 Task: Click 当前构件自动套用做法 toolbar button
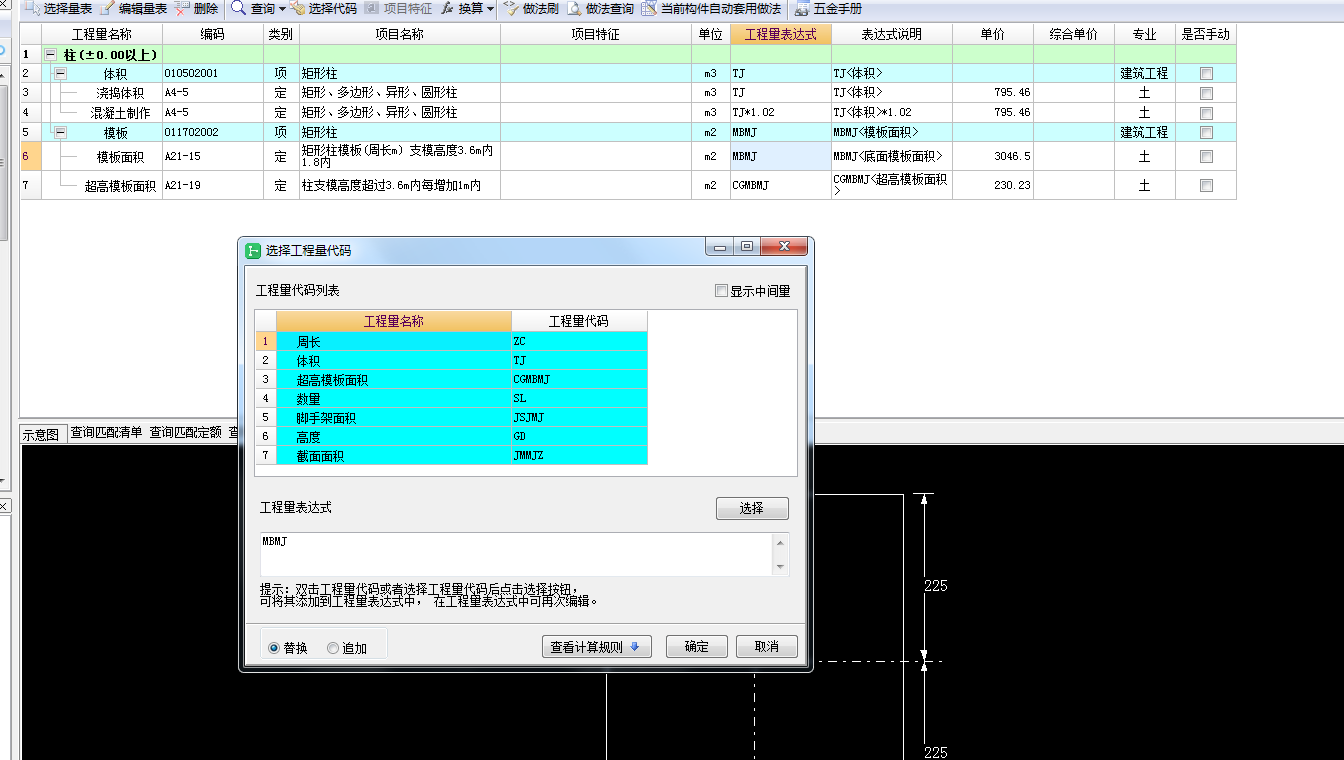click(x=711, y=9)
